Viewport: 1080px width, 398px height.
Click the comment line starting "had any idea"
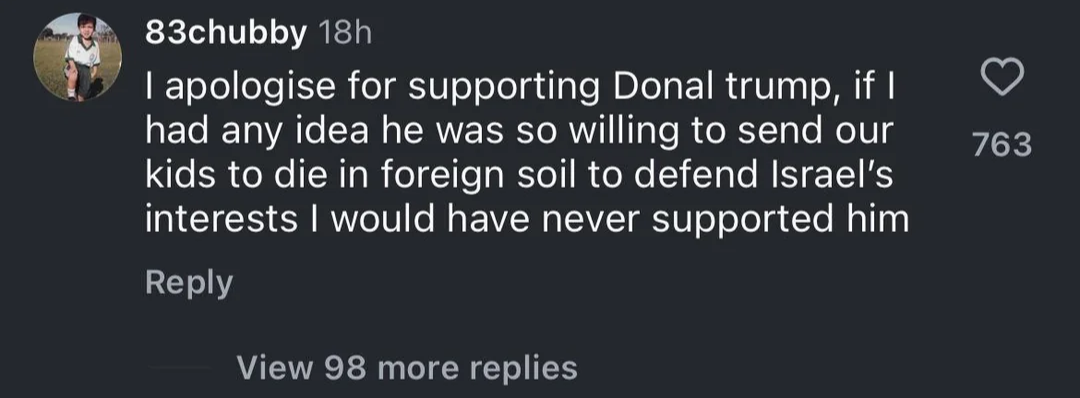(519, 132)
